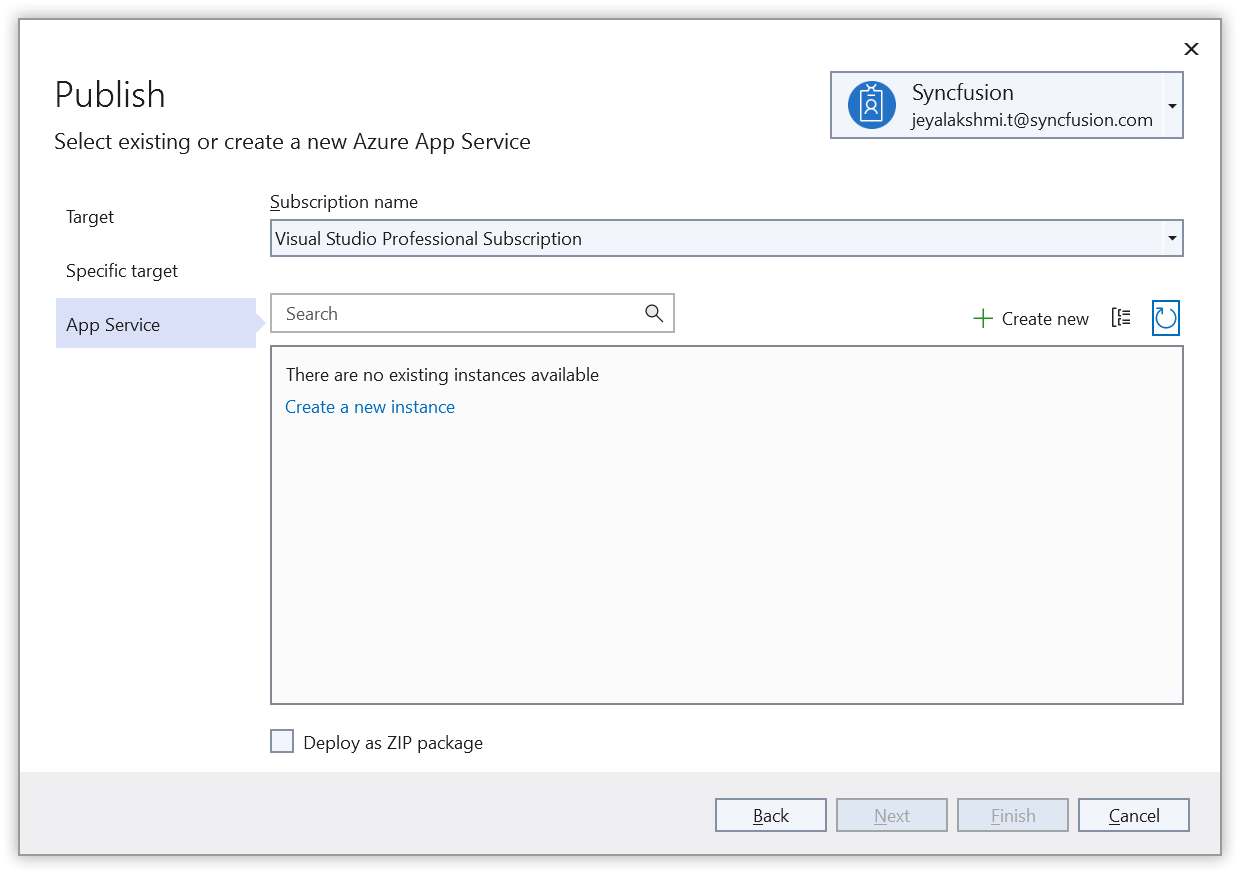The image size is (1240, 874).
Task: Select the App Service step
Action: pos(112,323)
